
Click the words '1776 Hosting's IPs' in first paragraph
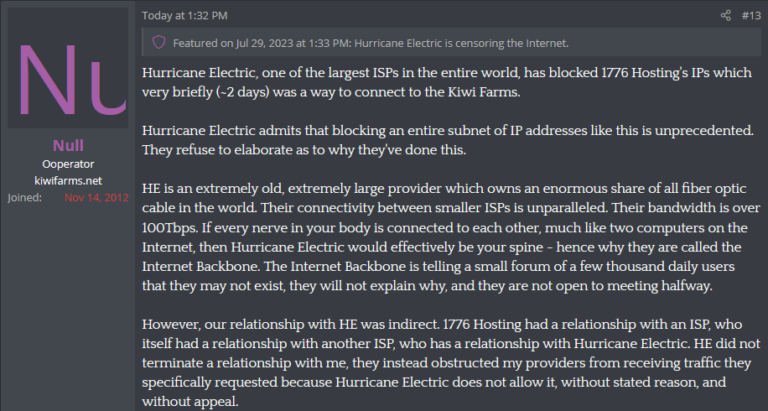coord(655,73)
